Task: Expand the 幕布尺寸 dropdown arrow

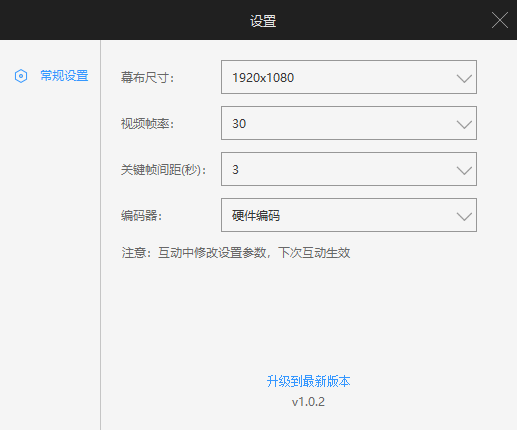Action: point(464,78)
